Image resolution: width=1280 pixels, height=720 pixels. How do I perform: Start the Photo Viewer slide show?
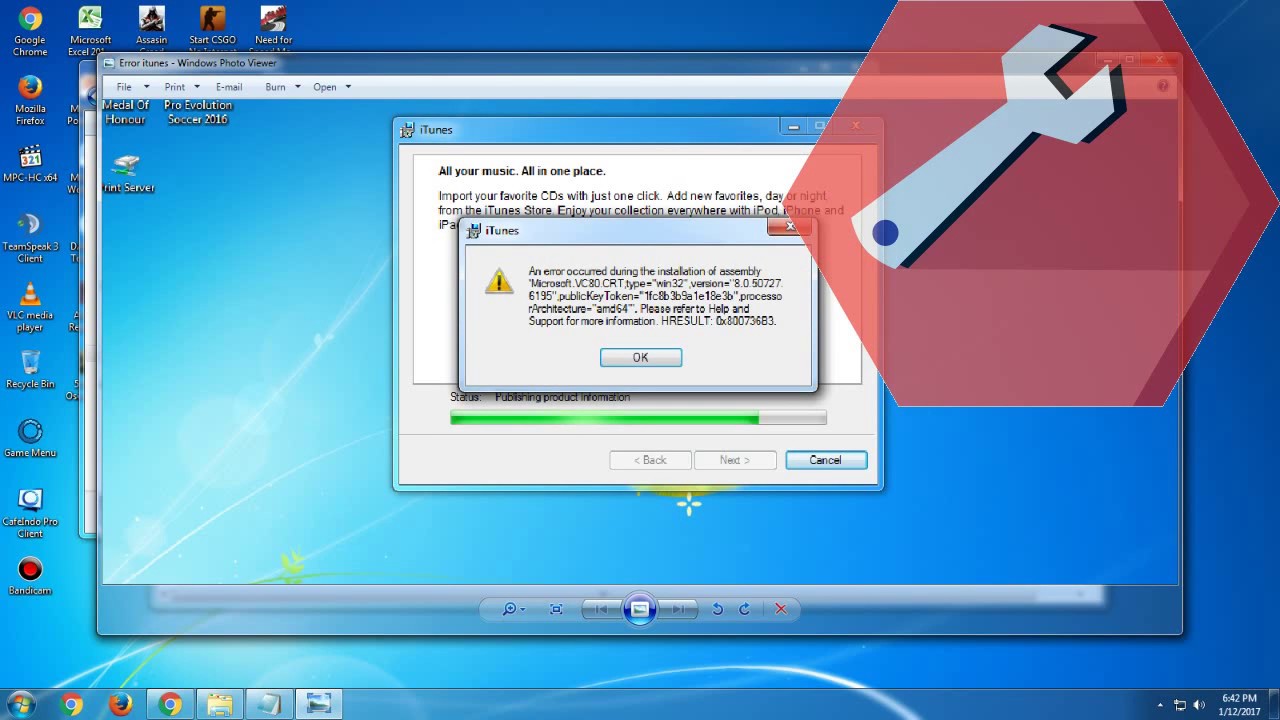tap(639, 609)
